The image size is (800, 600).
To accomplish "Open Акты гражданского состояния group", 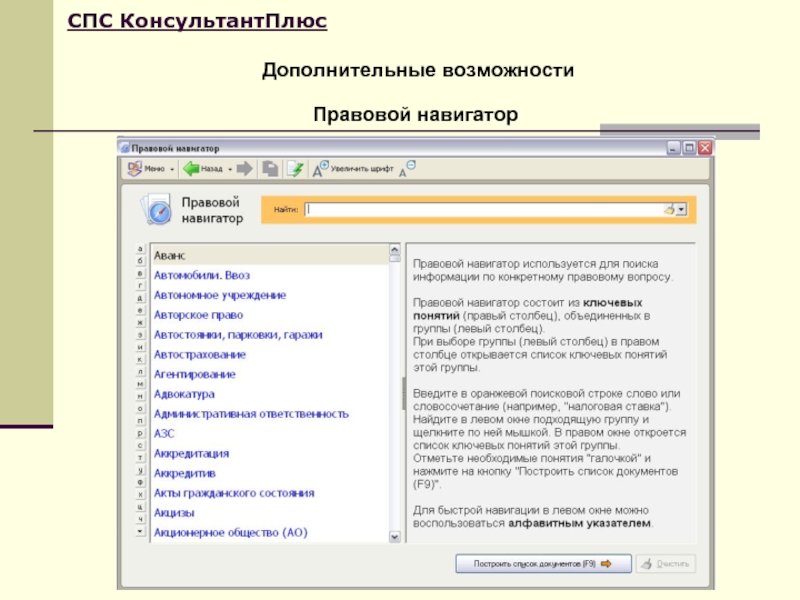I will [234, 493].
